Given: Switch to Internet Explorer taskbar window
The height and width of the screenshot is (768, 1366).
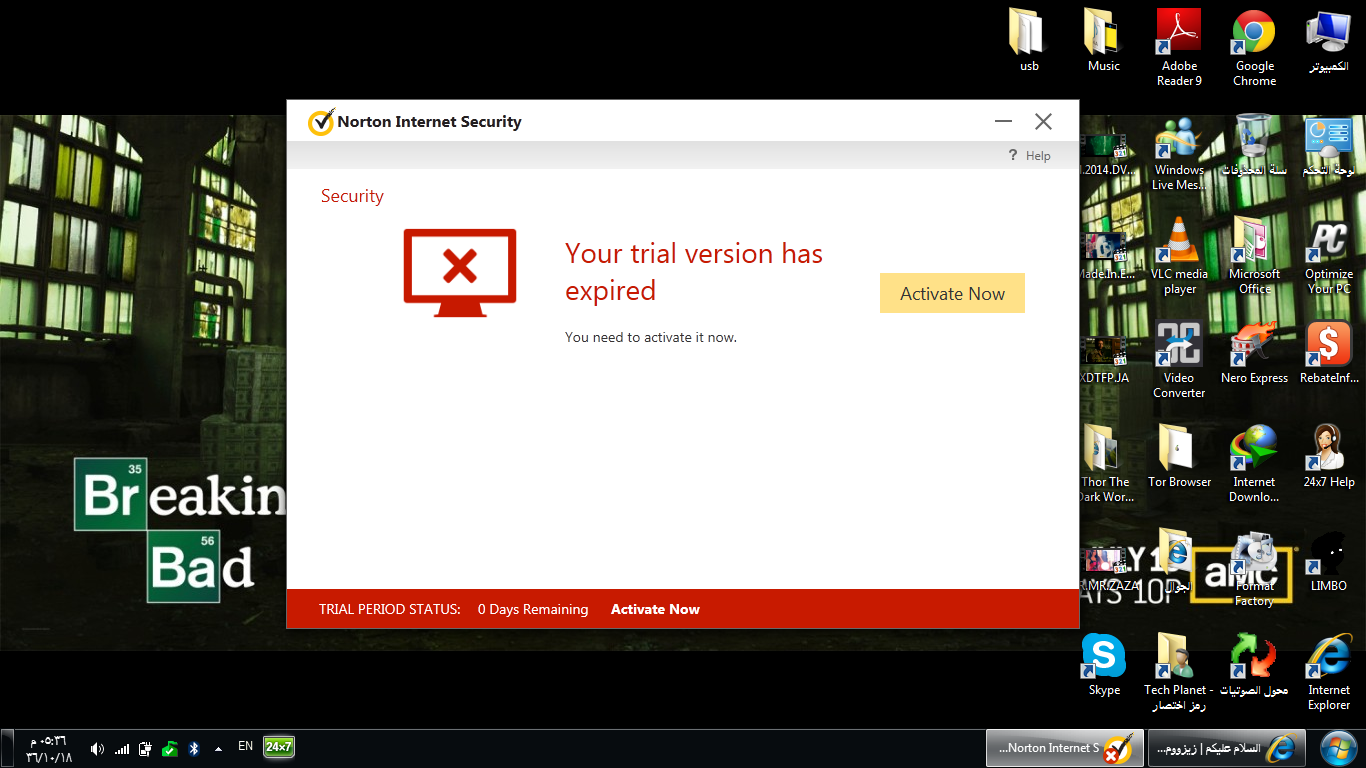Looking at the screenshot, I should [x=1227, y=748].
